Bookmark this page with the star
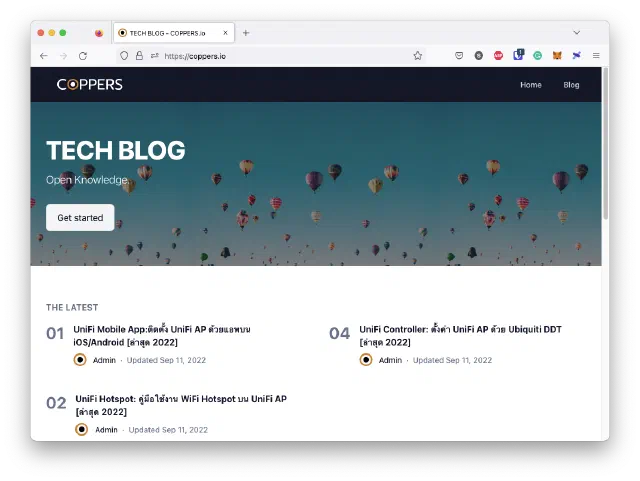This screenshot has height=481, width=640. tap(418, 56)
